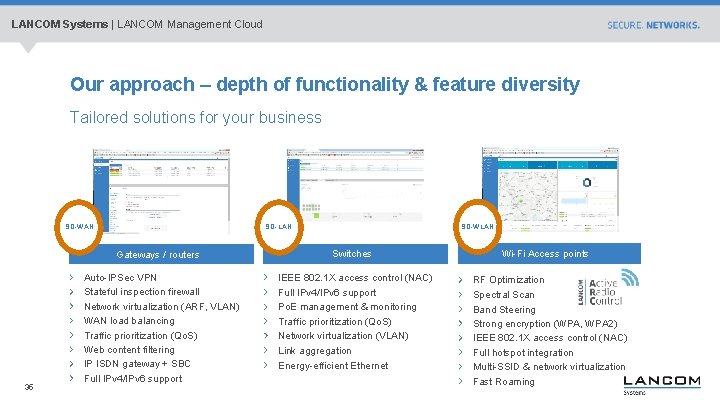Viewport: 720px width, 405px height.
Task: Select the Gateways / routers header bar
Action: point(161,254)
